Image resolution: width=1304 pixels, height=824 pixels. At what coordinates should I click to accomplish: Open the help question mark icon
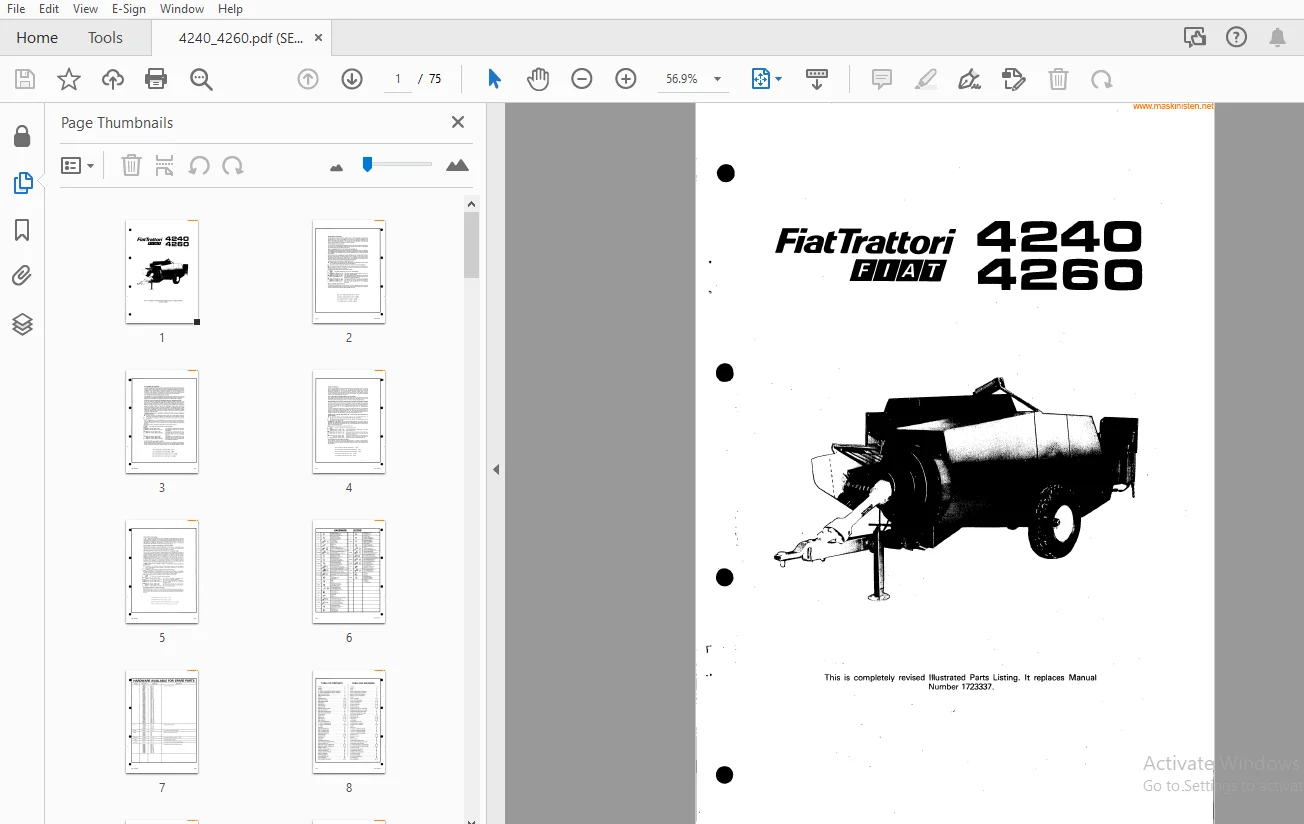point(1237,38)
